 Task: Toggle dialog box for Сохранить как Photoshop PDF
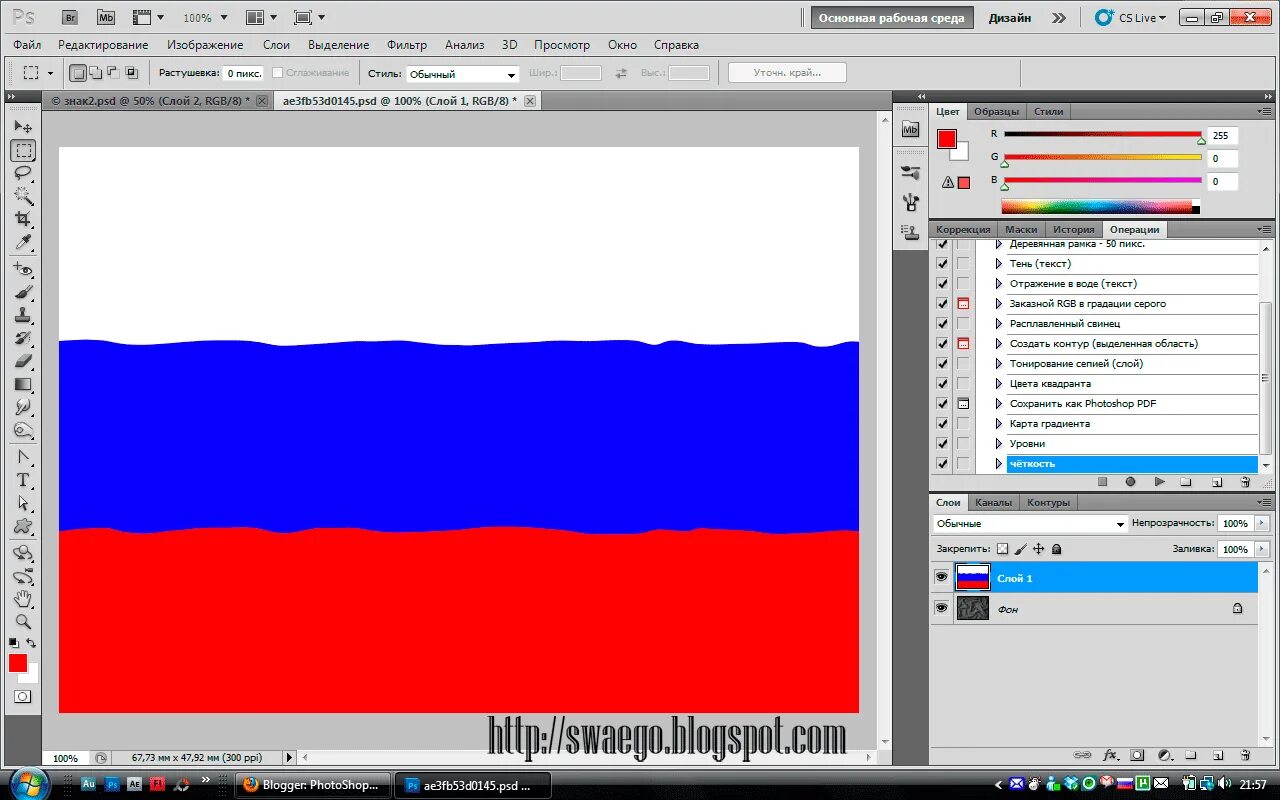click(x=963, y=404)
